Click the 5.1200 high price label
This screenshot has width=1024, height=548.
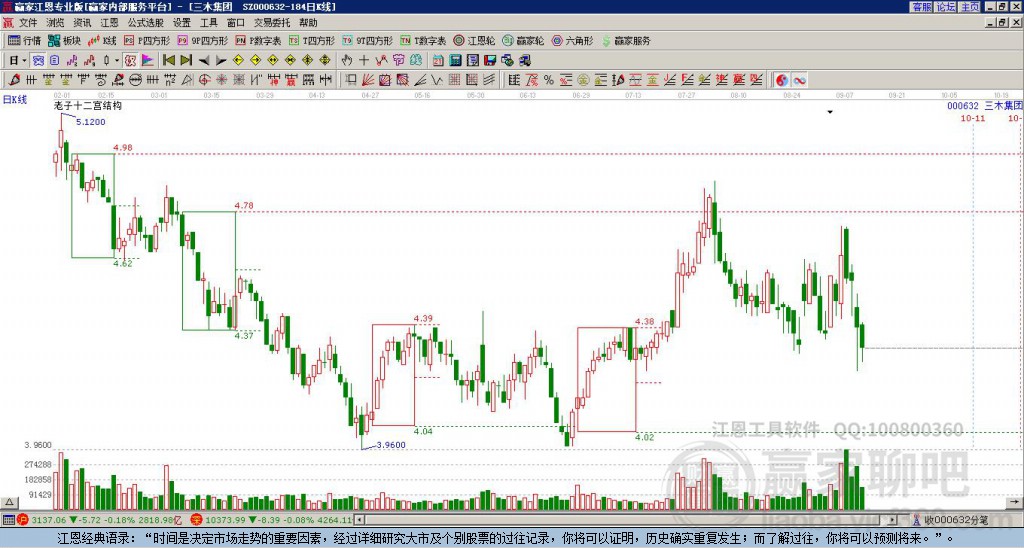[x=91, y=121]
